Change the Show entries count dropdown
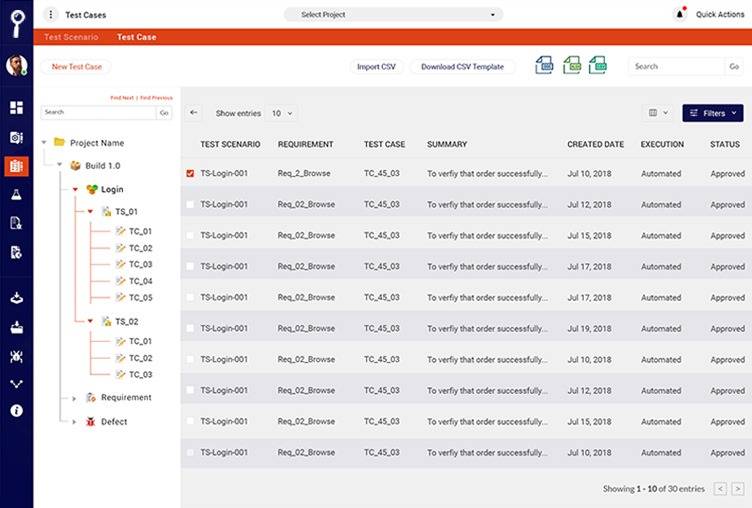 point(282,113)
